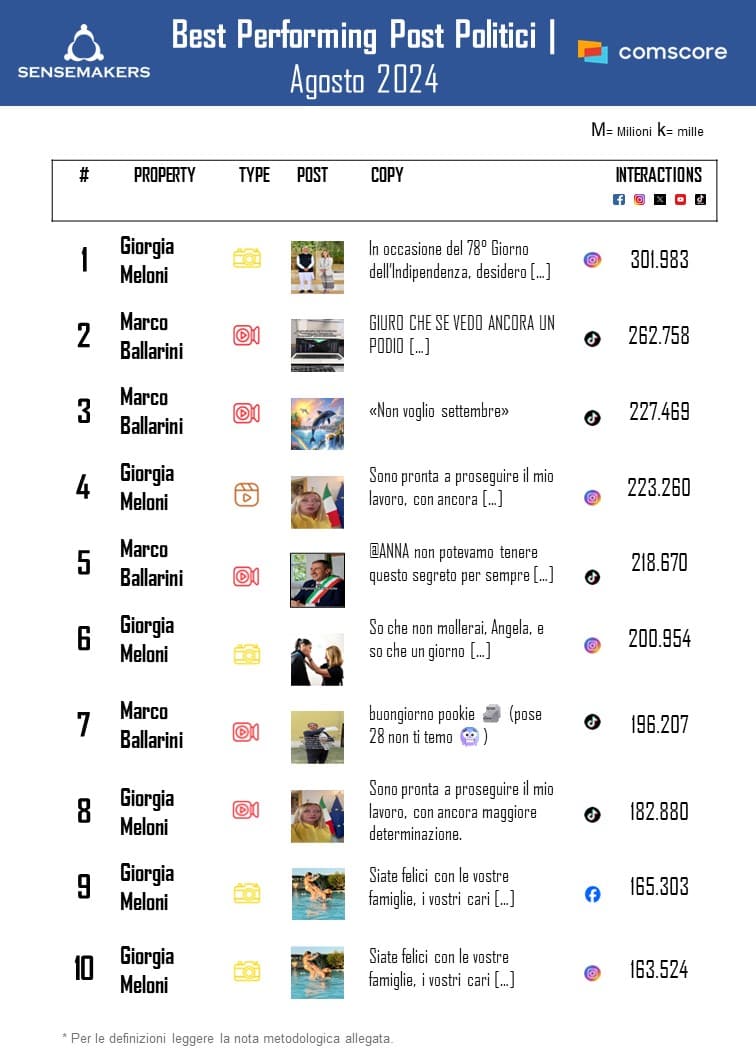This screenshot has width=756, height=1058.
Task: Click the Facebook icon under the INTERACTIONS header
Action: 619,200
